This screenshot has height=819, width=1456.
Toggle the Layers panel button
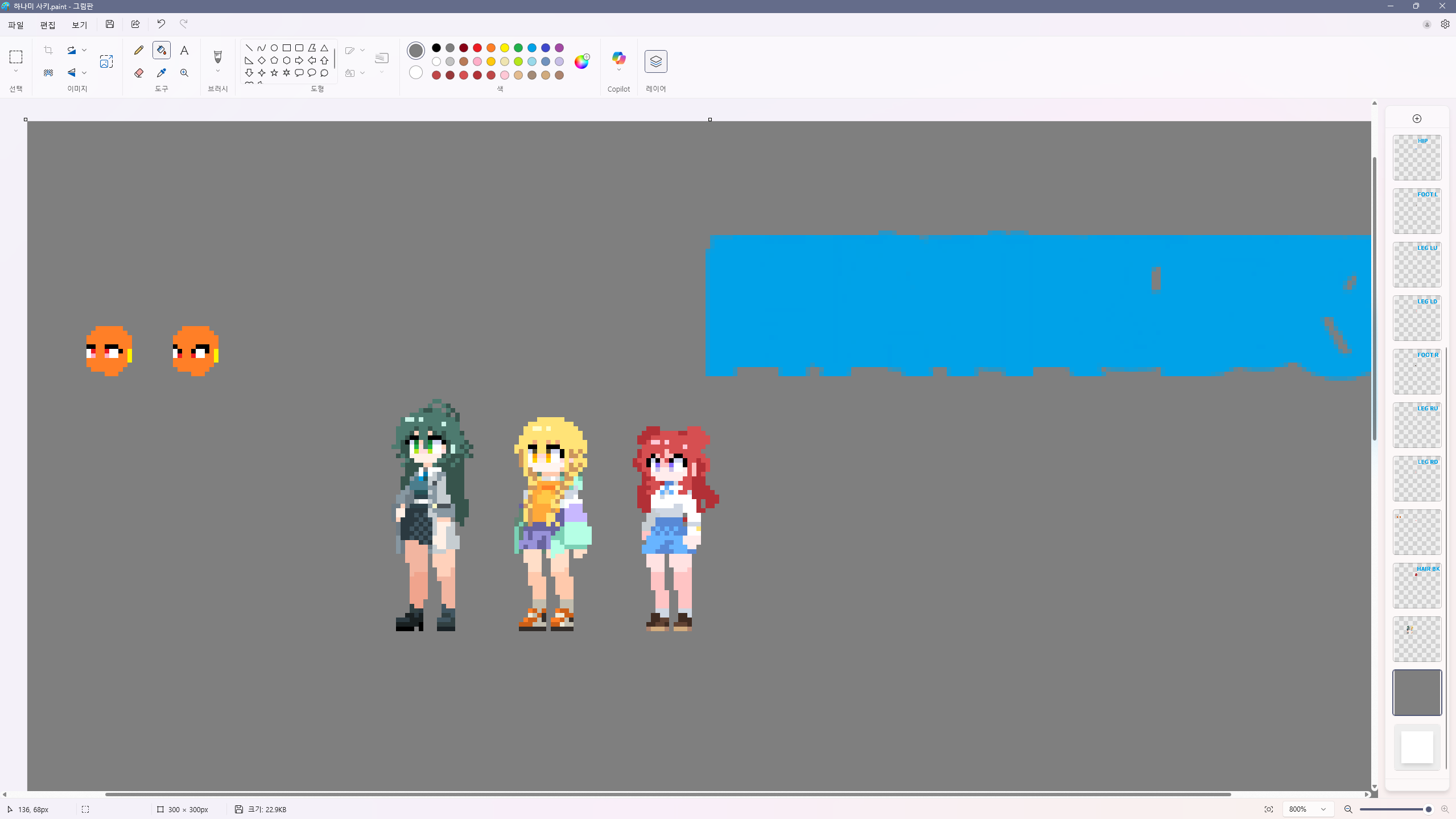(655, 61)
